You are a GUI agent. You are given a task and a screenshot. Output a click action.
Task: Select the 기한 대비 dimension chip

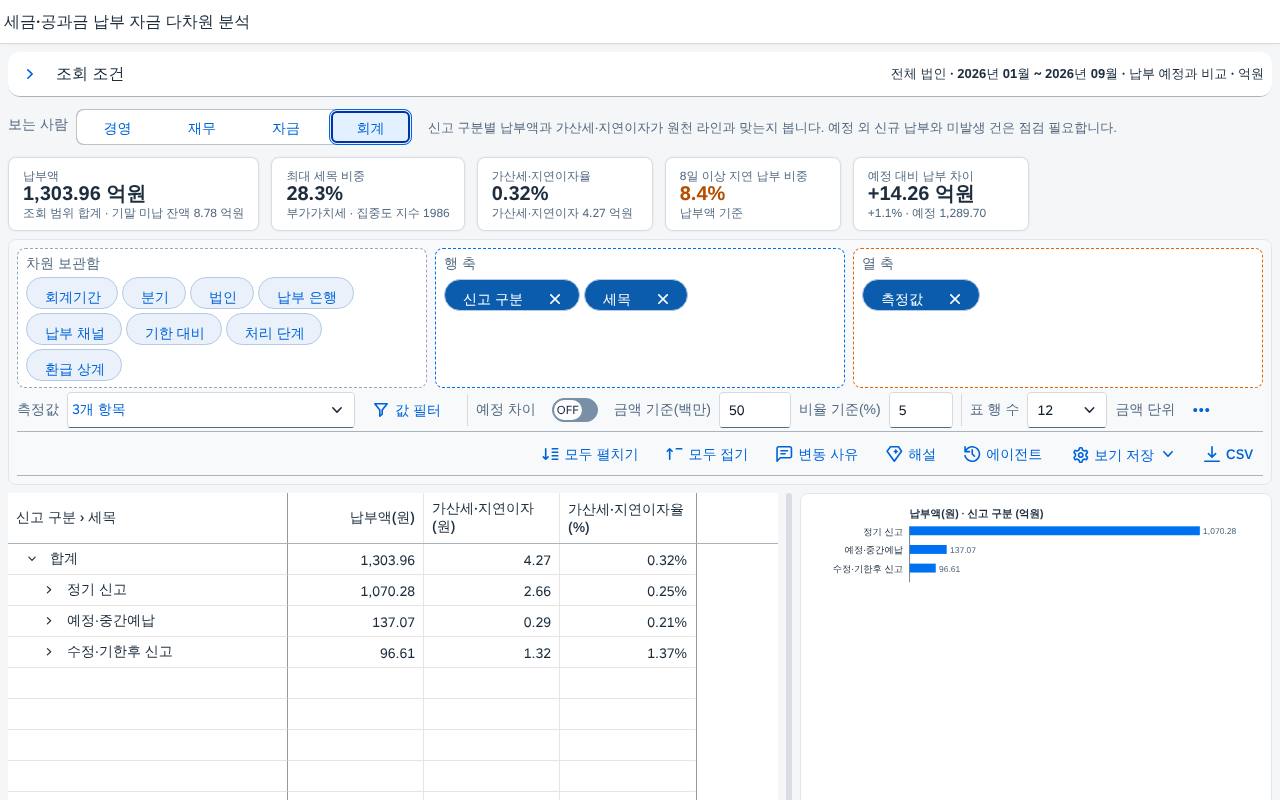click(174, 330)
